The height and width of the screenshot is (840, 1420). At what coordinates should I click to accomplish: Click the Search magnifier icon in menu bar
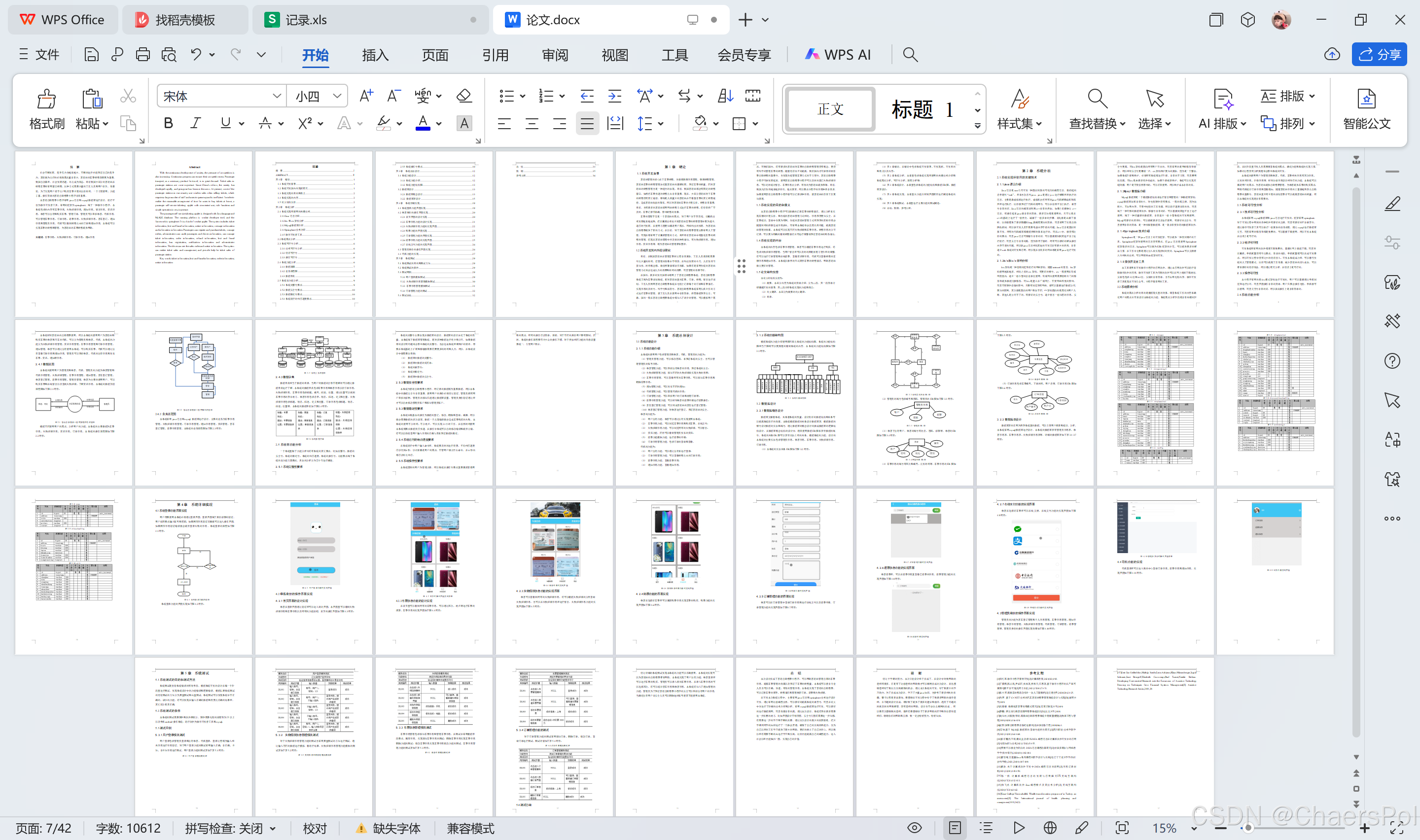point(910,54)
